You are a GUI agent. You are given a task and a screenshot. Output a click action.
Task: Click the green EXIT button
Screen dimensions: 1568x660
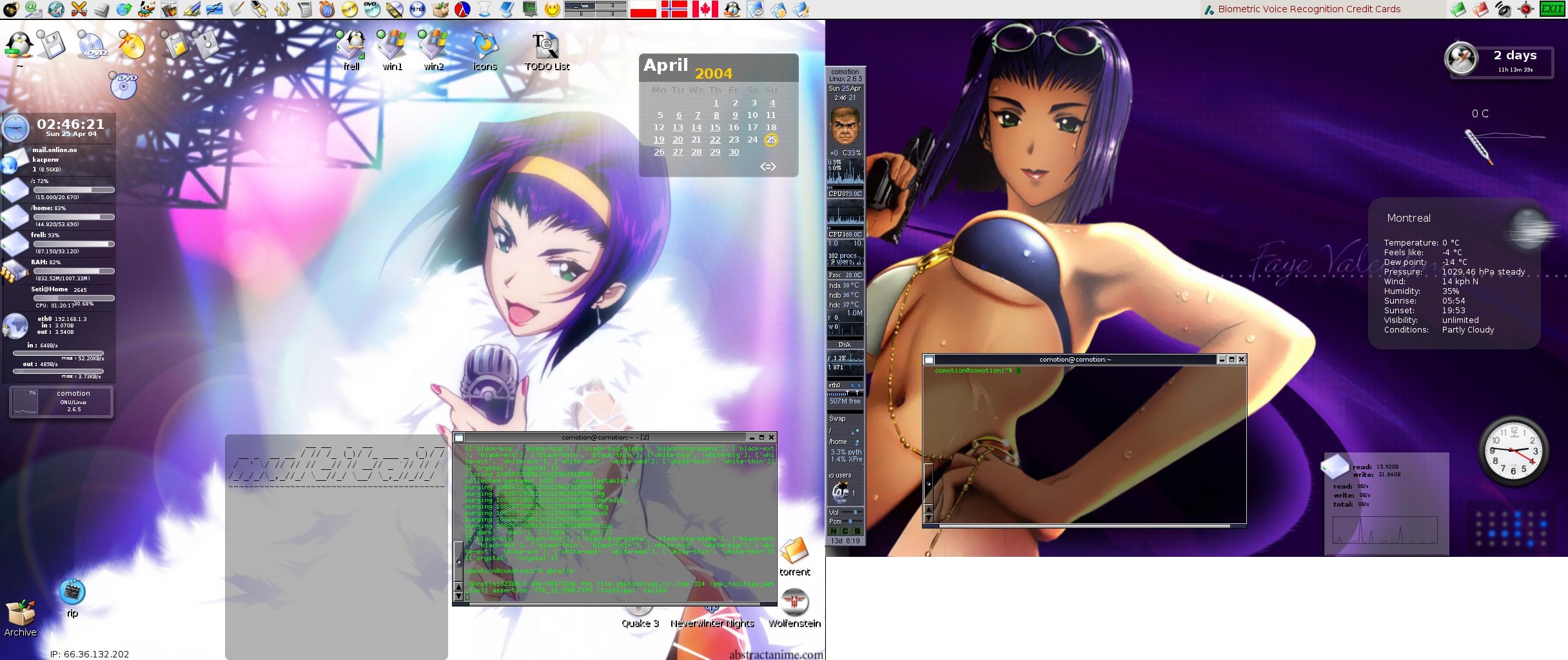(1552, 9)
